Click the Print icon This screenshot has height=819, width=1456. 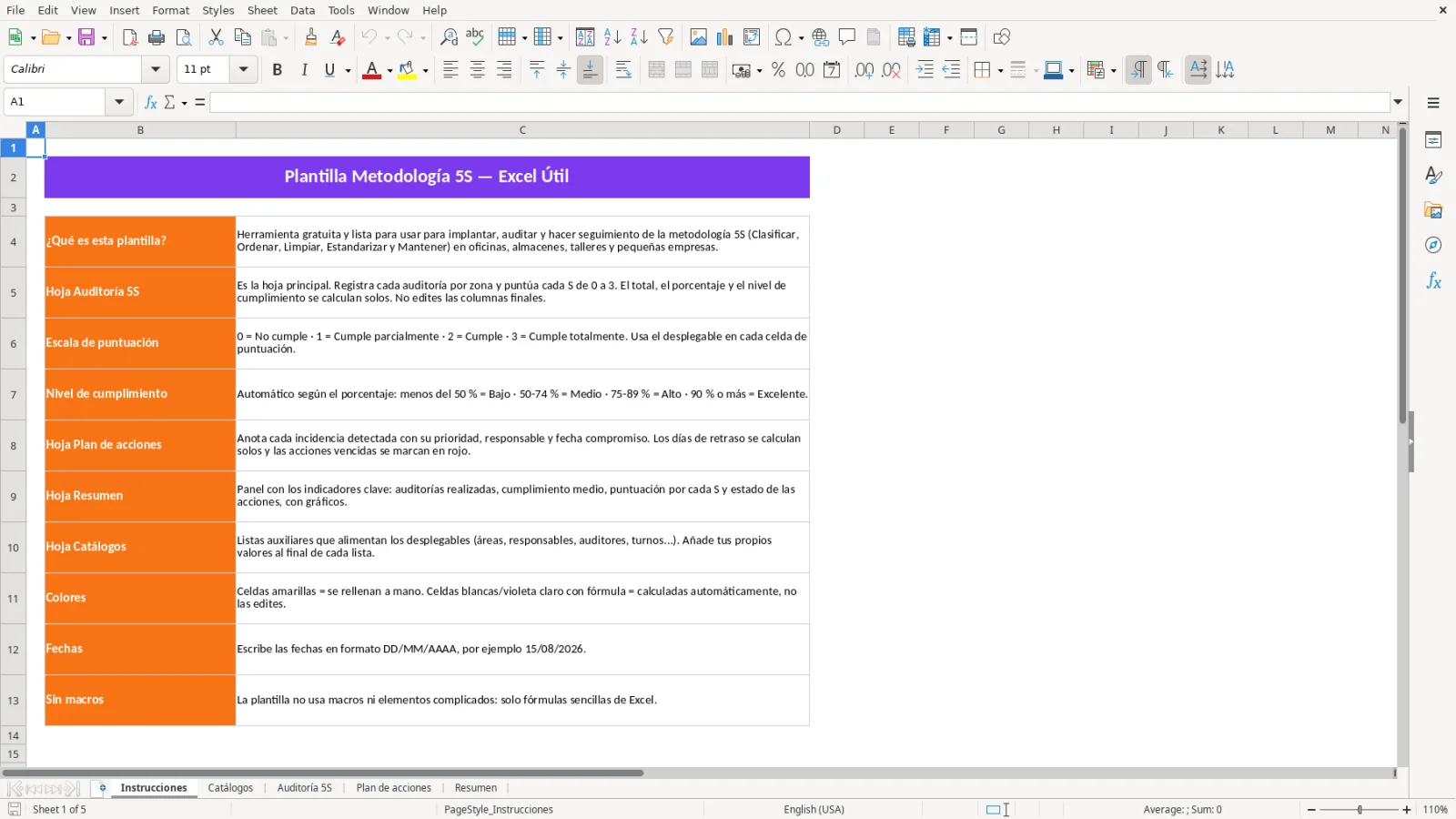click(157, 37)
